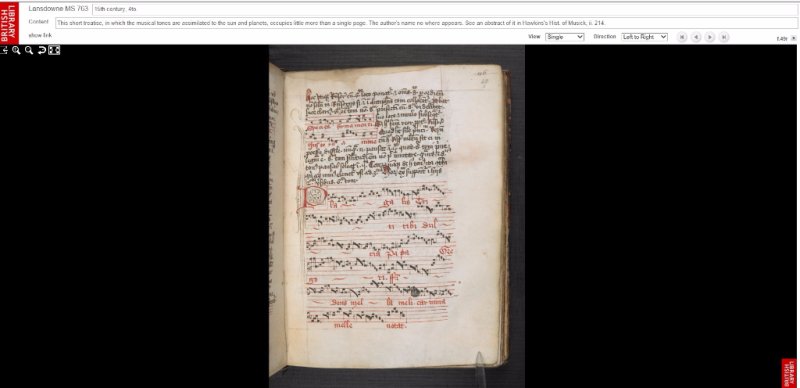Click the pan/move tool icon in viewer toolbar
The width and height of the screenshot is (800, 388).
(4, 50)
